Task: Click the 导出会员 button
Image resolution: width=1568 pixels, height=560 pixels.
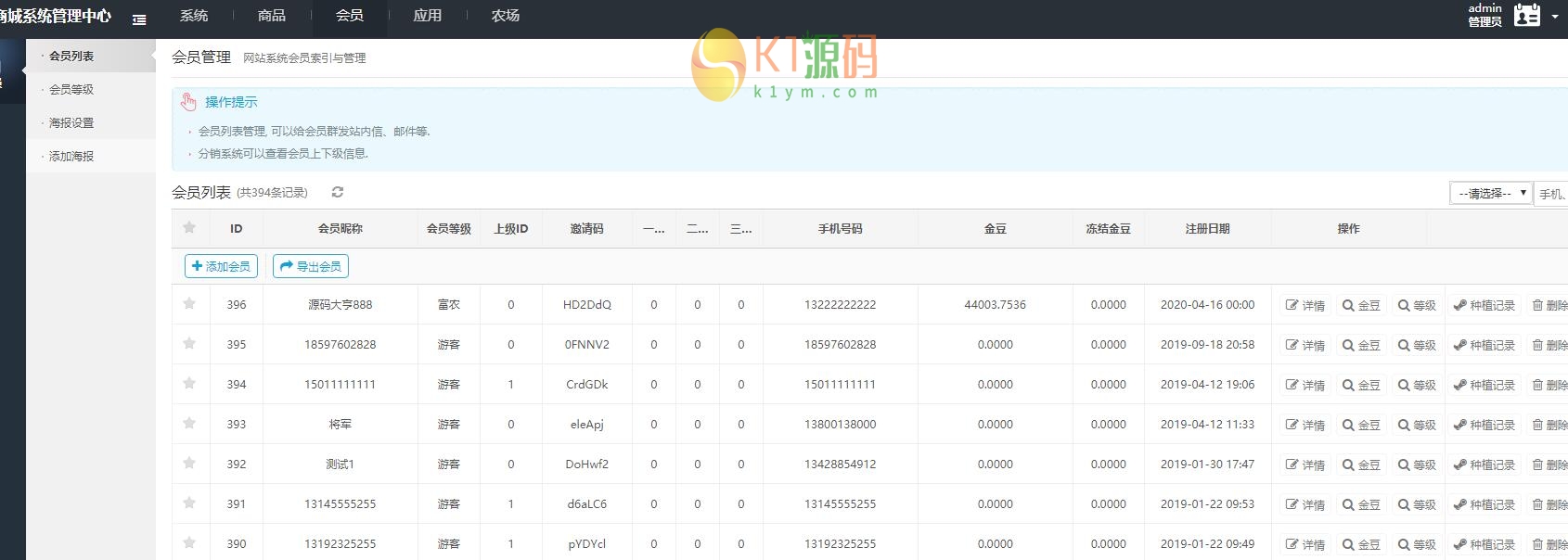Action: click(x=311, y=266)
